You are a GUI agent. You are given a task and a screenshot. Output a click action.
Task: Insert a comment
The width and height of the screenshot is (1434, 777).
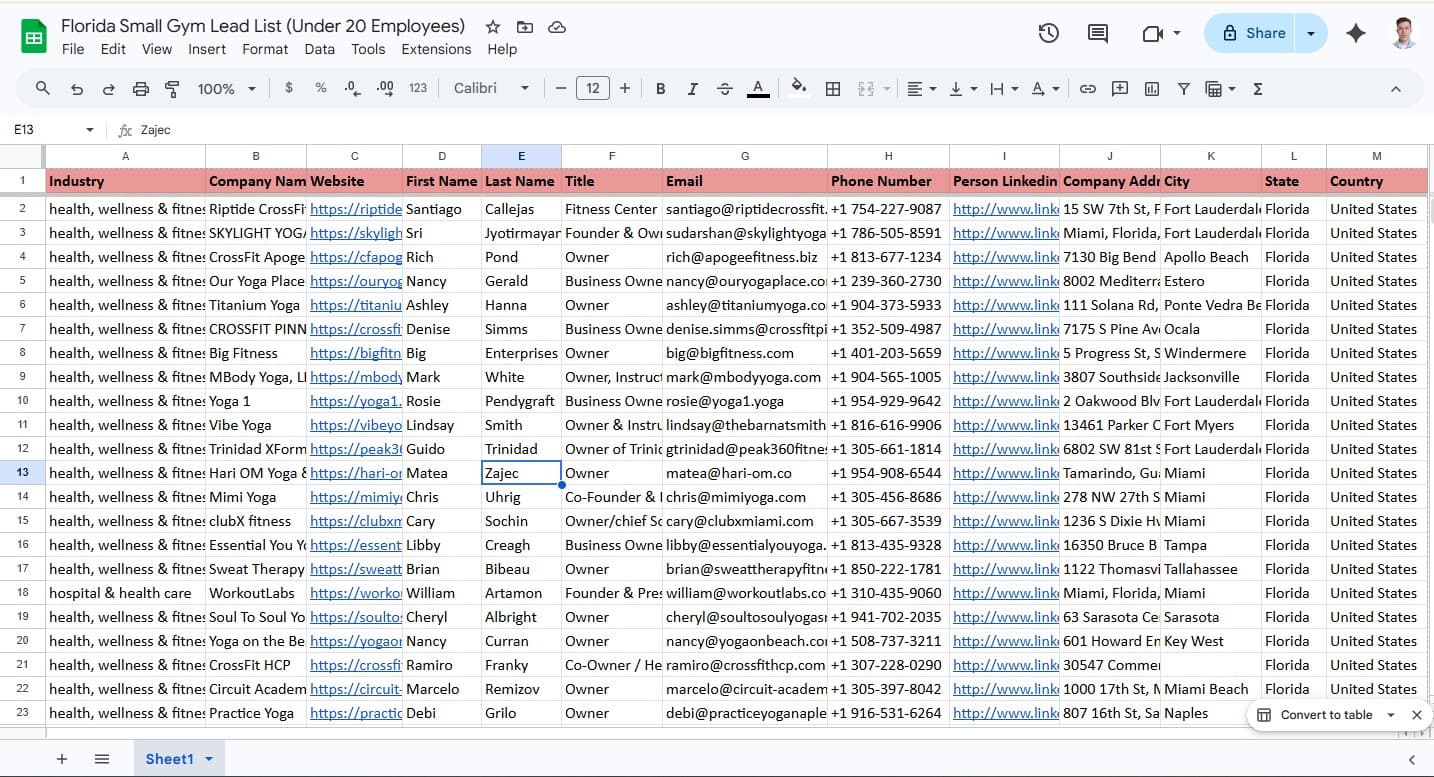1119,88
